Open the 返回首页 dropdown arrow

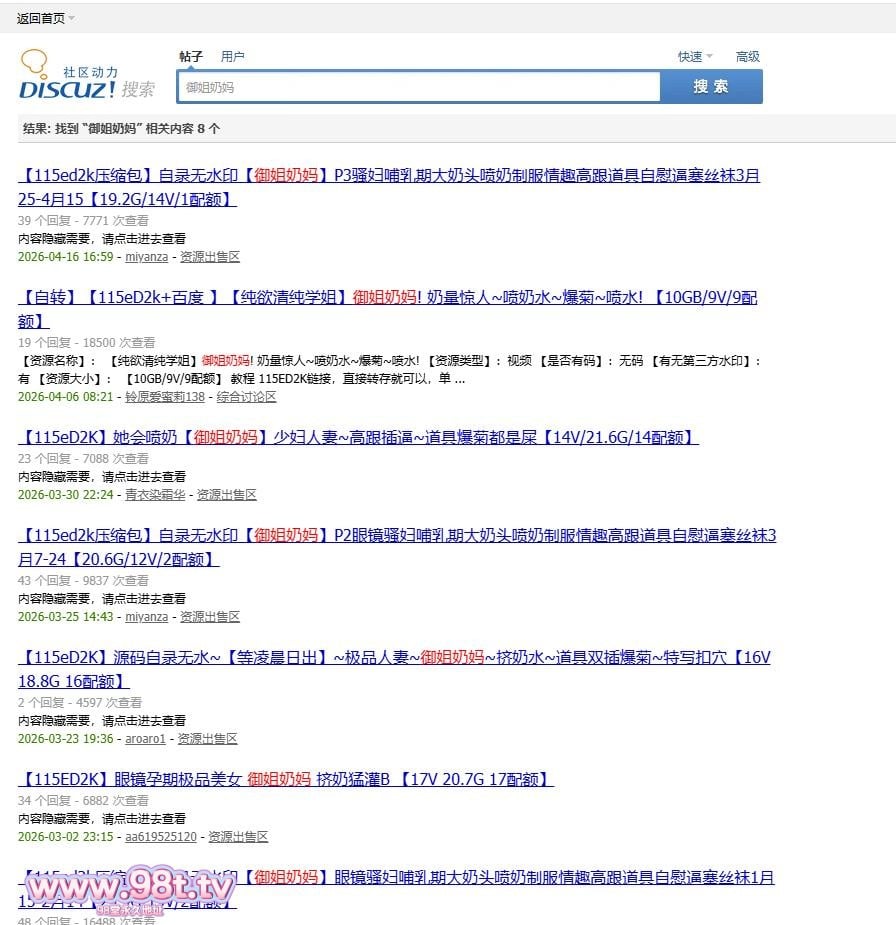(x=72, y=19)
